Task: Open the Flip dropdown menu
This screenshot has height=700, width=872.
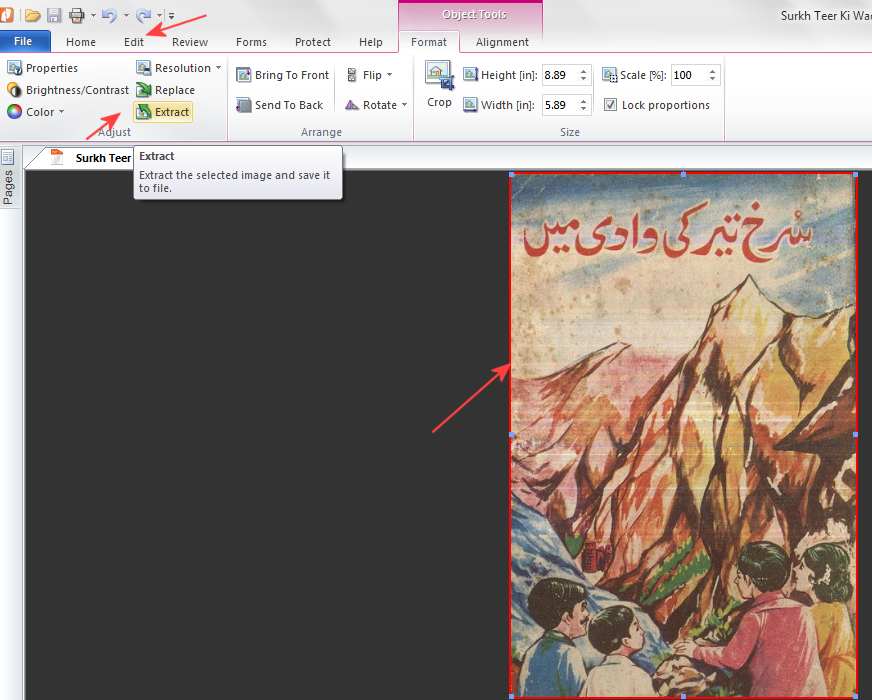Action: [x=370, y=75]
